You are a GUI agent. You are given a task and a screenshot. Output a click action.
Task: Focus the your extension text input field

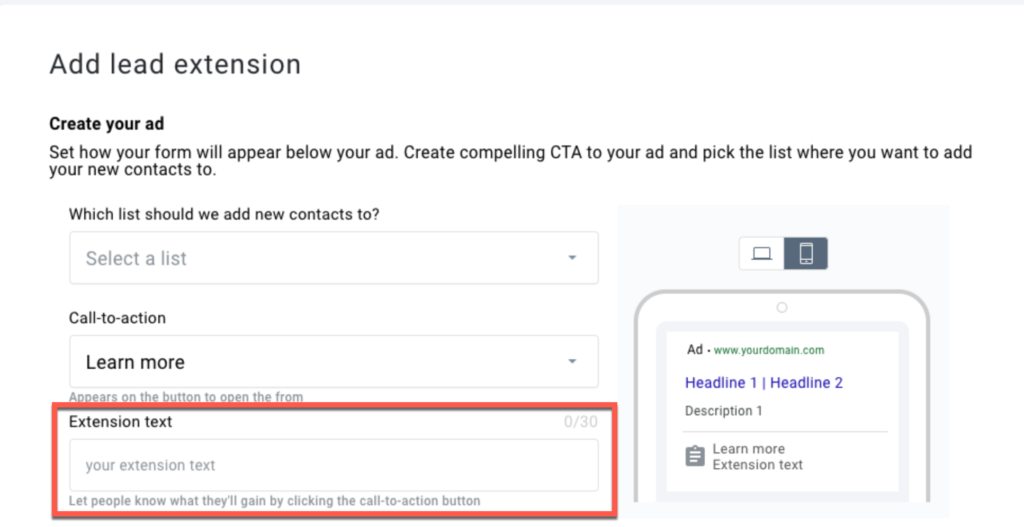point(334,465)
